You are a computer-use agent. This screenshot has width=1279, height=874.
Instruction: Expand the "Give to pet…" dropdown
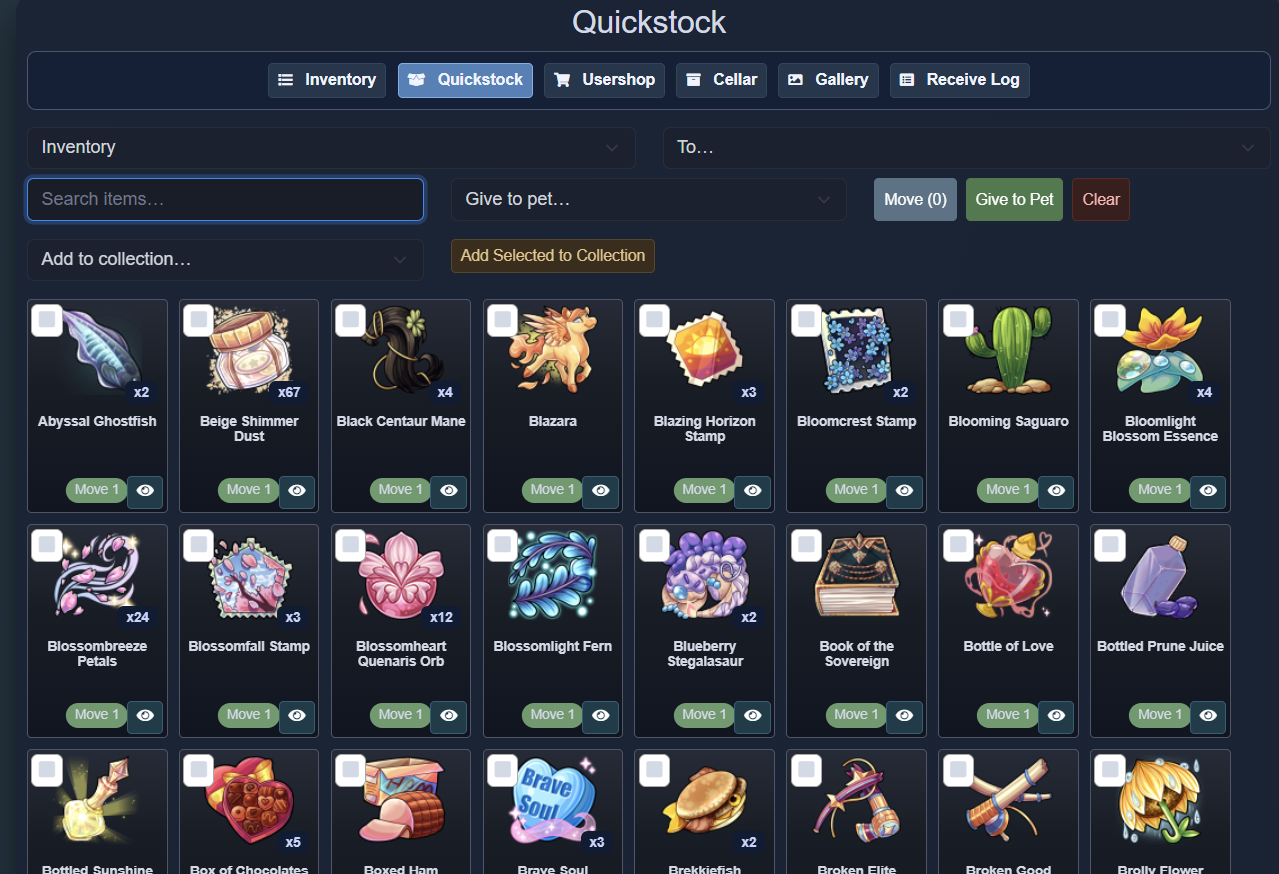(648, 200)
